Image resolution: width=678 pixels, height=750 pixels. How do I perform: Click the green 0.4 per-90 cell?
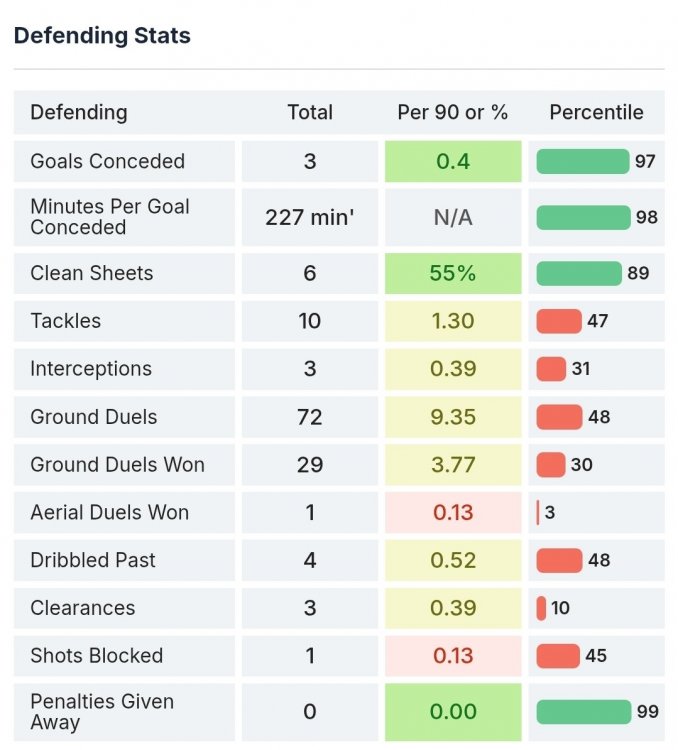click(x=453, y=161)
